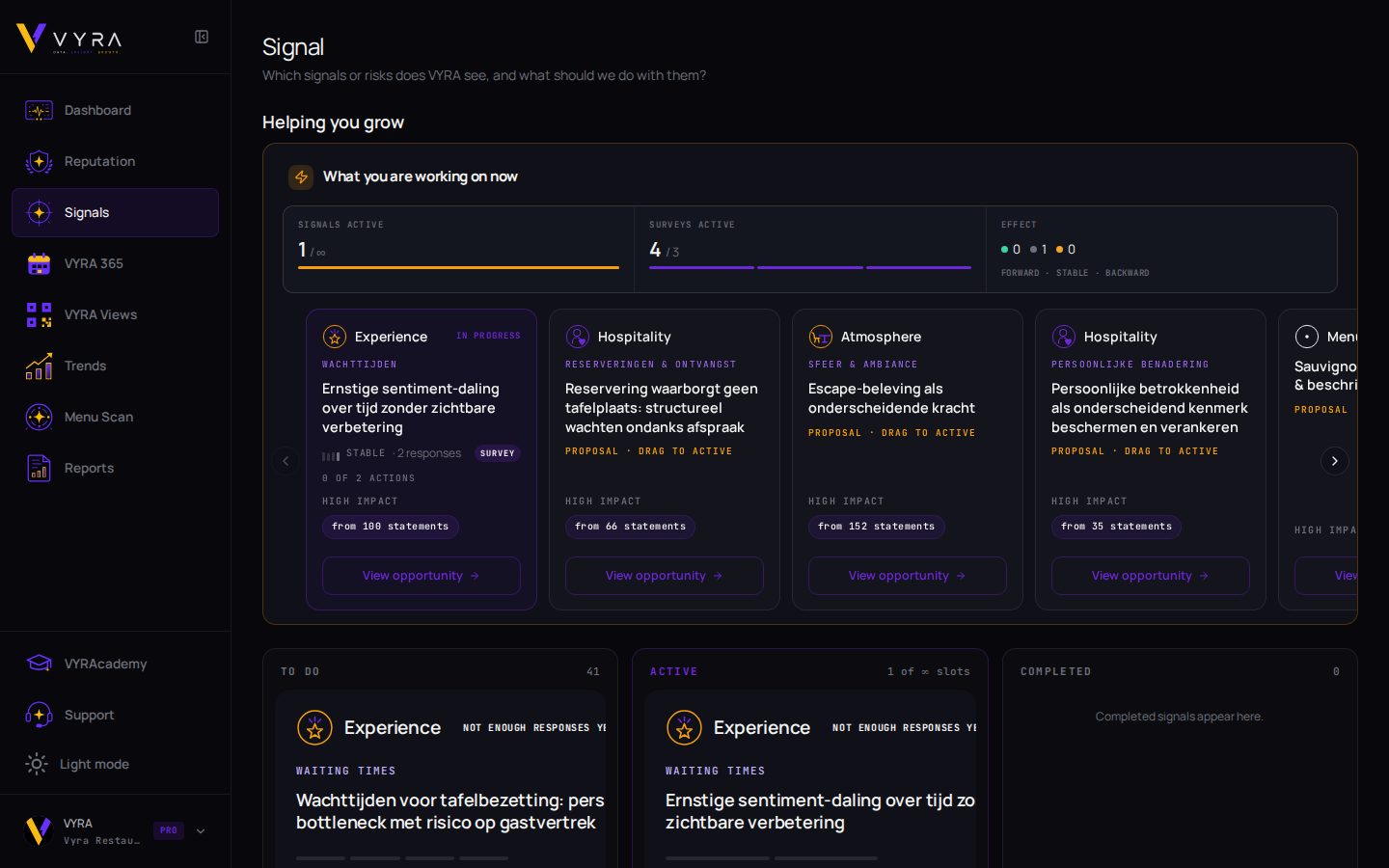This screenshot has height=868, width=1389.
Task: Expand the VYRA account switcher chevron
Action: [x=201, y=830]
